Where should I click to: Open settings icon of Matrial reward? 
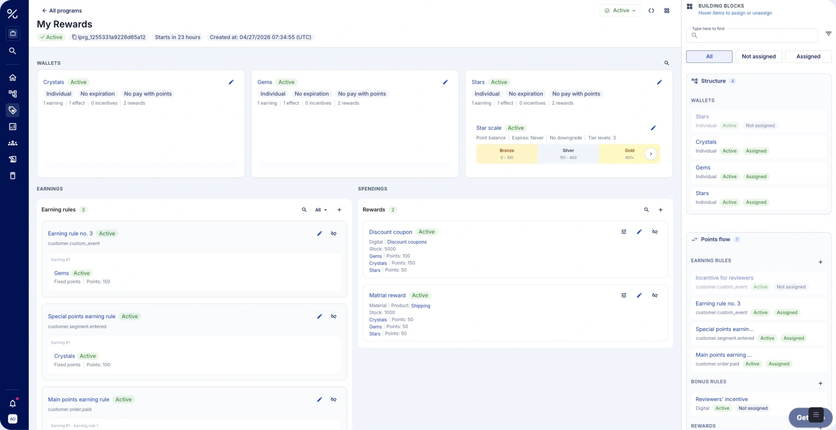pyautogui.click(x=624, y=295)
